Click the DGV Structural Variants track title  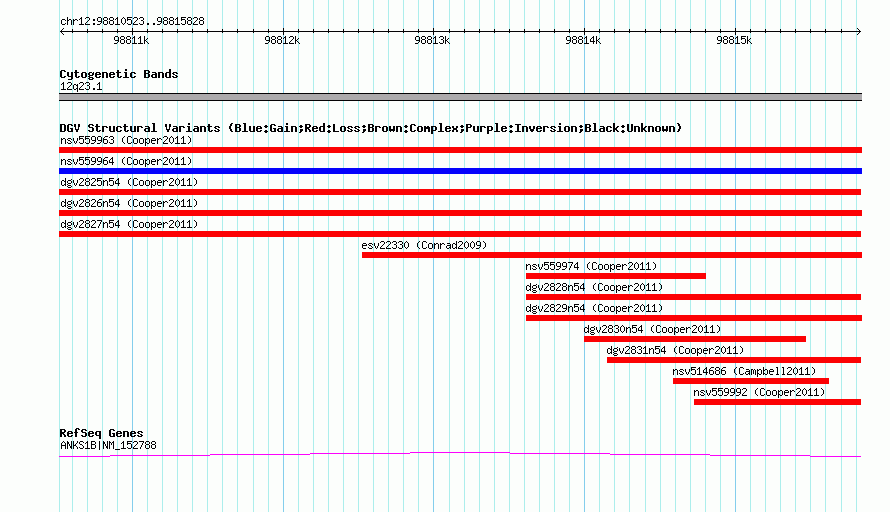point(371,128)
